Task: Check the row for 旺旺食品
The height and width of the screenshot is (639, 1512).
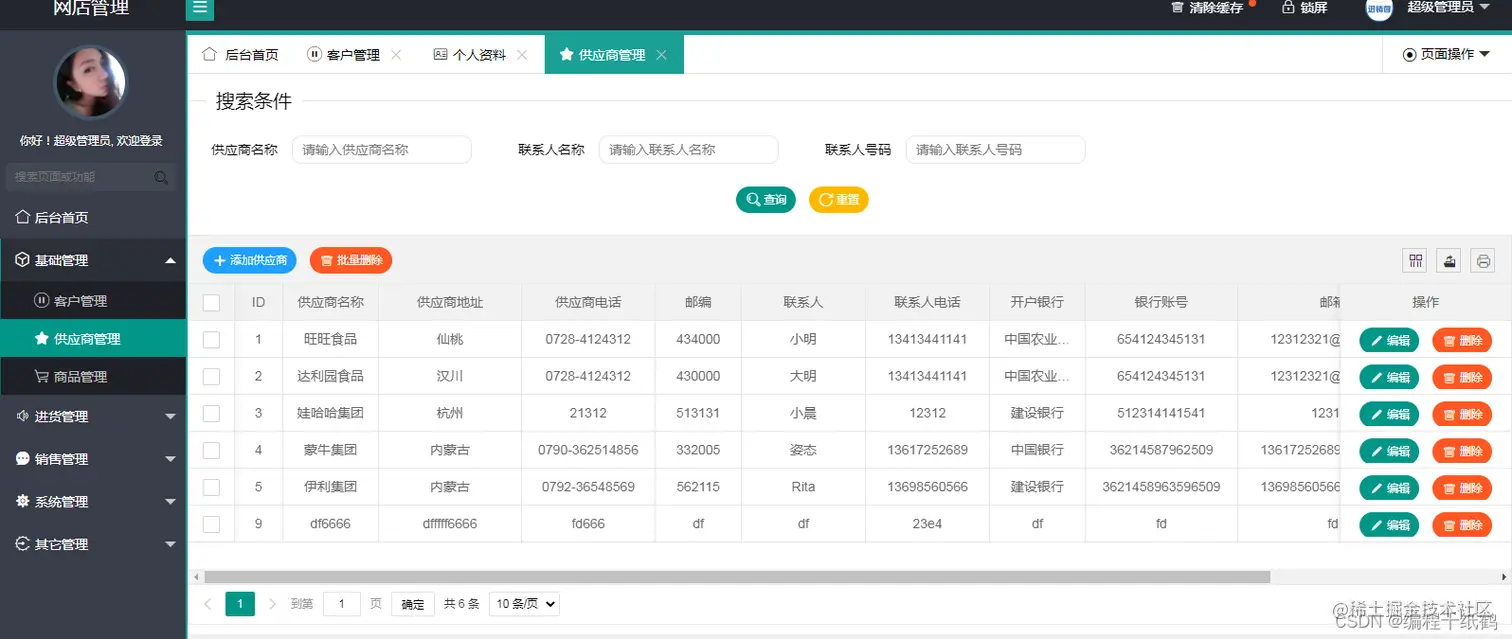Action: pyautogui.click(x=211, y=339)
